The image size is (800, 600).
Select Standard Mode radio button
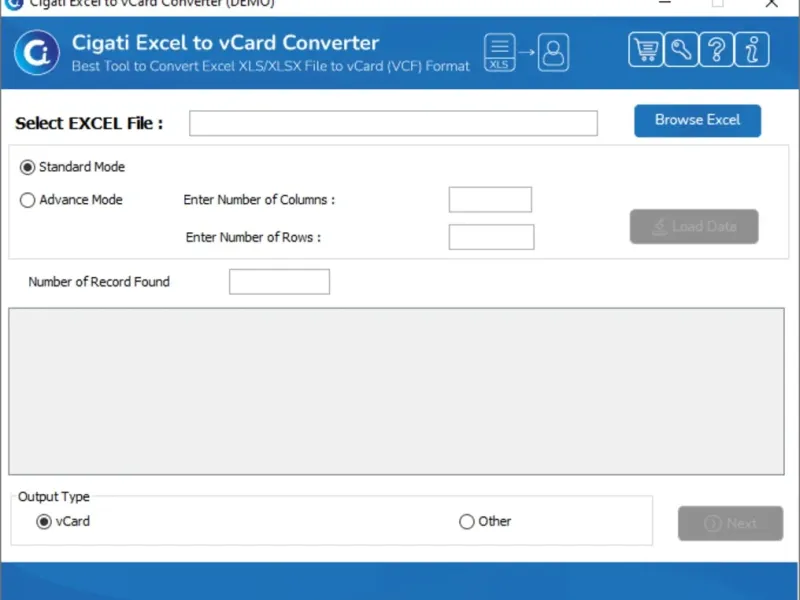(x=28, y=167)
